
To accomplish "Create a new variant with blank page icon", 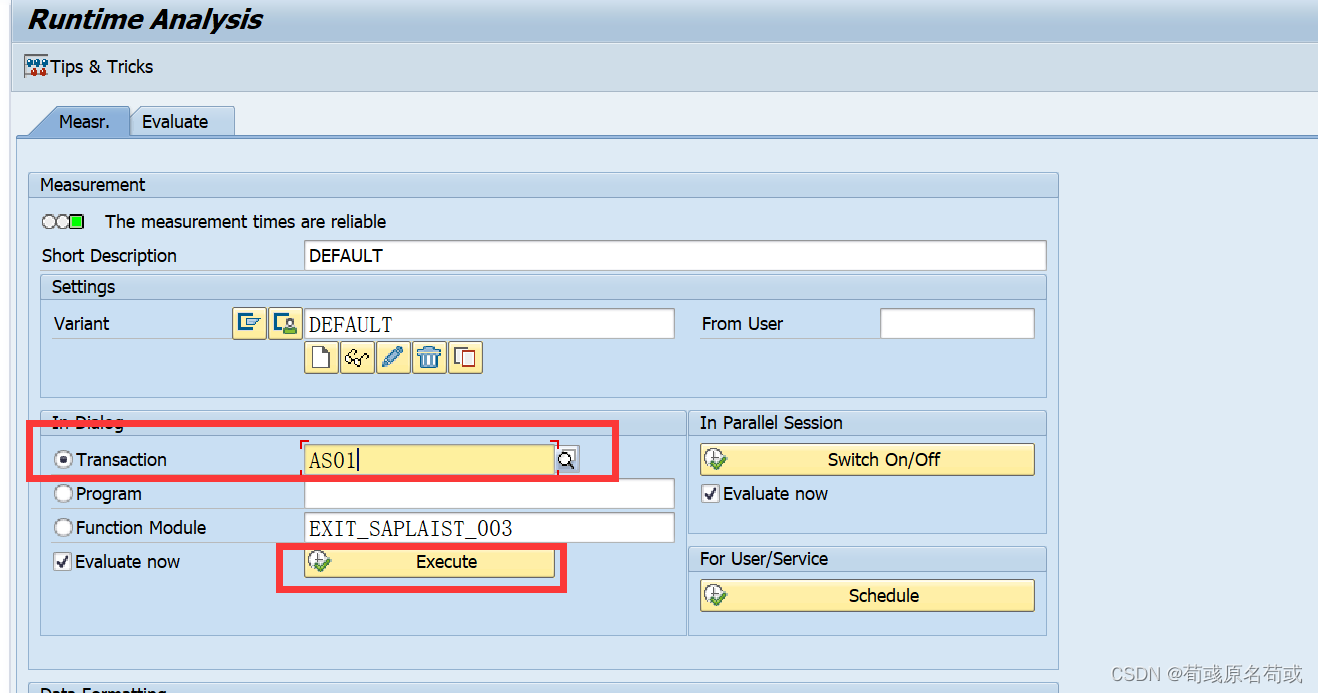I will [321, 357].
